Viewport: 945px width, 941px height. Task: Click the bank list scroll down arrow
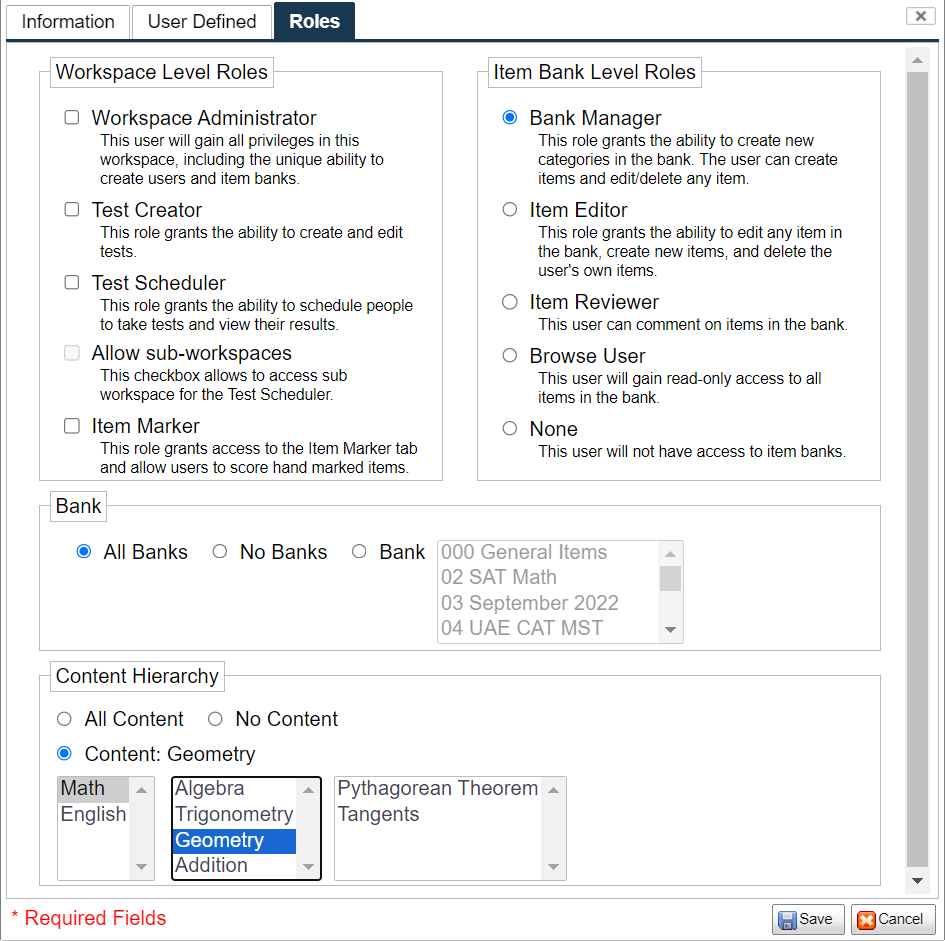pos(670,630)
